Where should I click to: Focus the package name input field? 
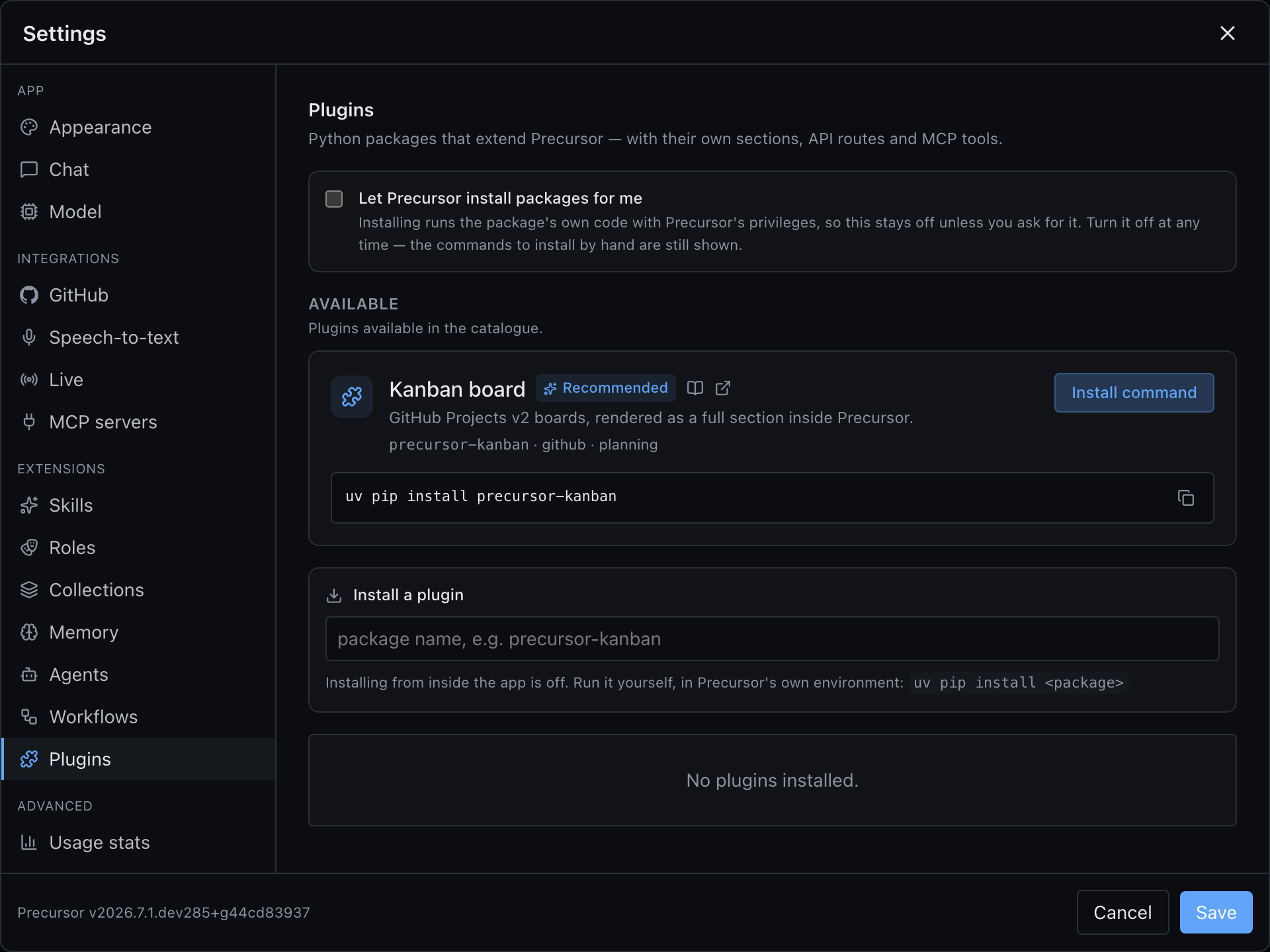pyautogui.click(x=772, y=639)
